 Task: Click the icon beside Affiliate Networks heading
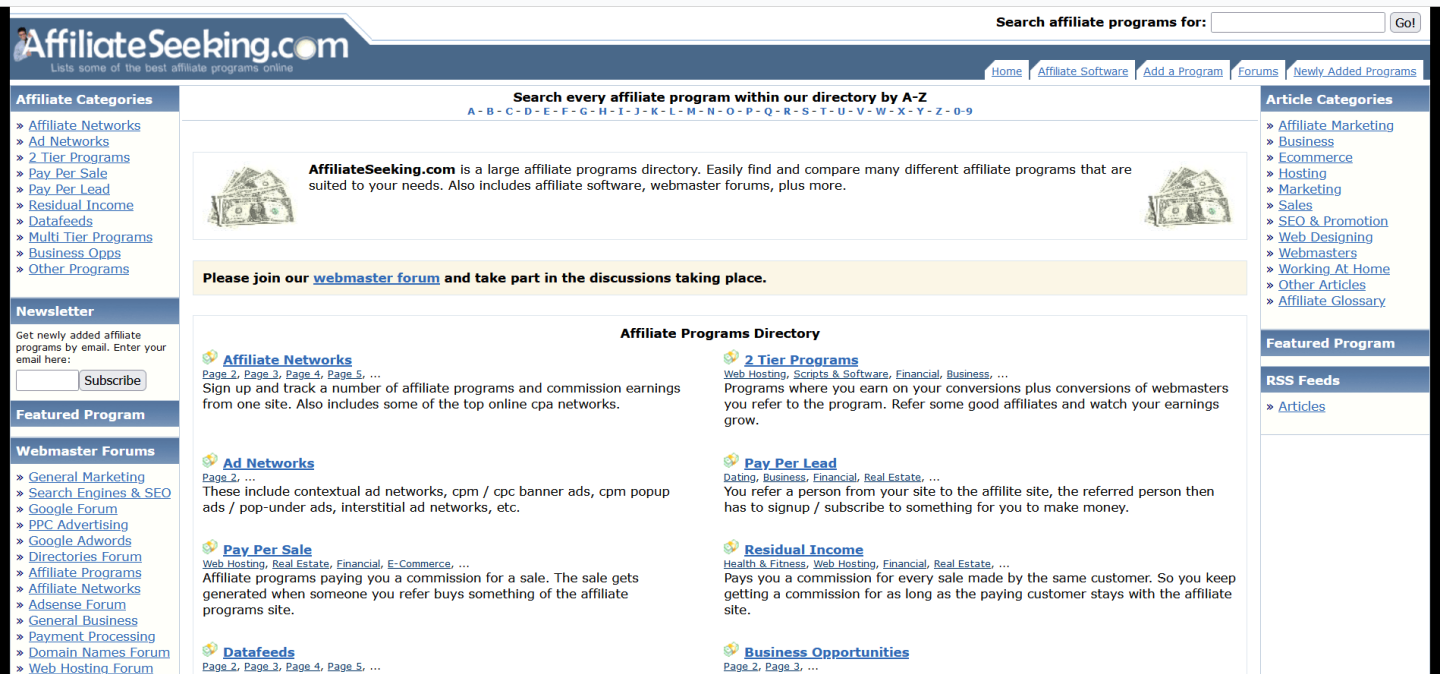coord(210,358)
